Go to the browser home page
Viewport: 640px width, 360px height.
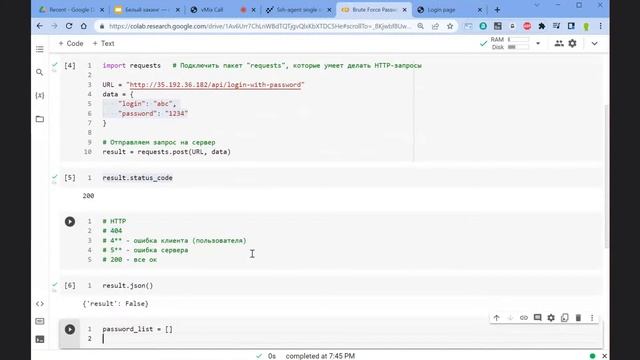pyautogui.click(x=84, y=26)
